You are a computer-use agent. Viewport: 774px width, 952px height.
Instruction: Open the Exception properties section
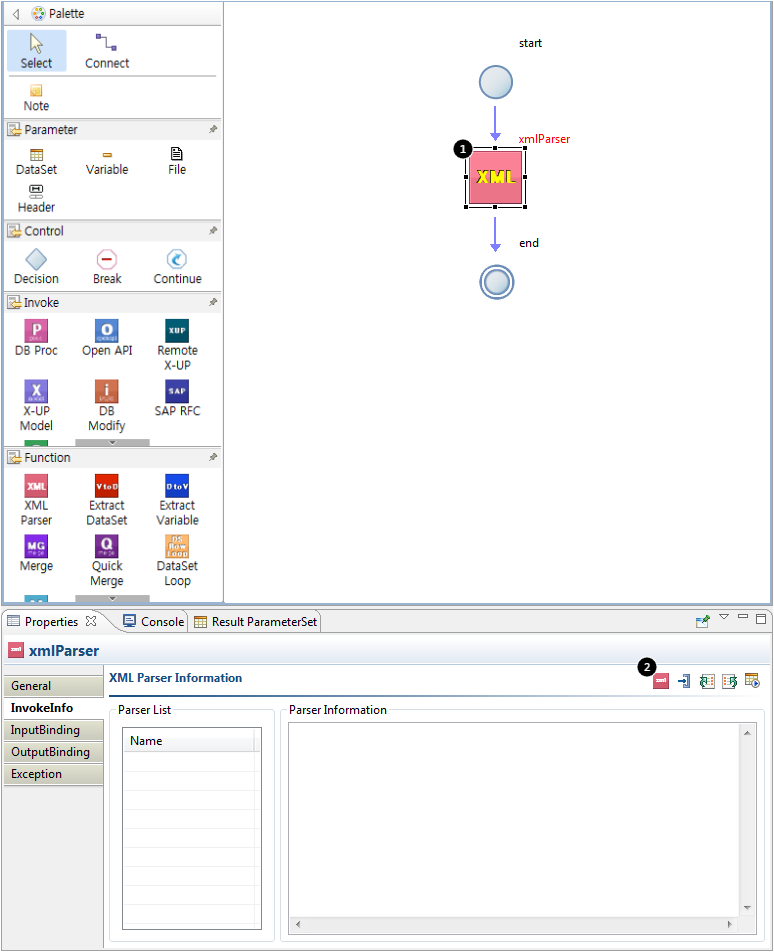(53, 774)
